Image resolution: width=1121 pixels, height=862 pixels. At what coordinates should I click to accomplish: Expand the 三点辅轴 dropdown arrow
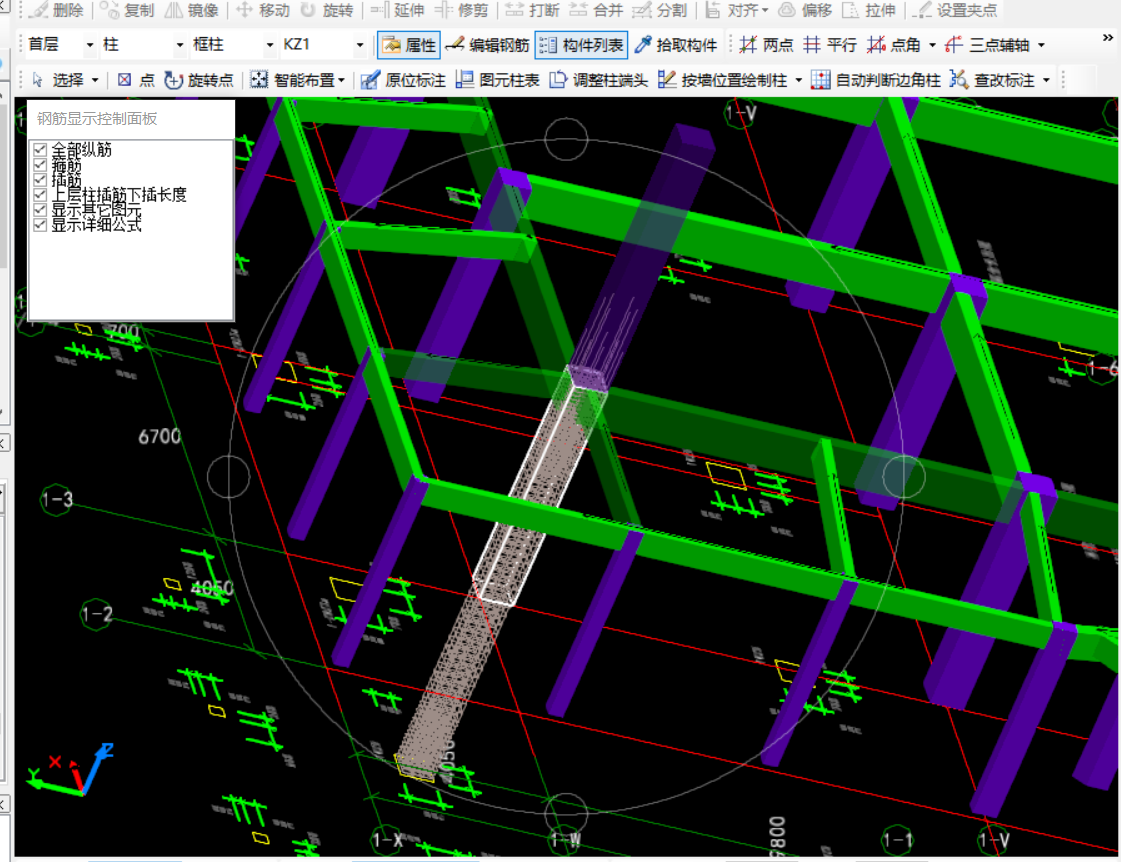coord(1041,45)
